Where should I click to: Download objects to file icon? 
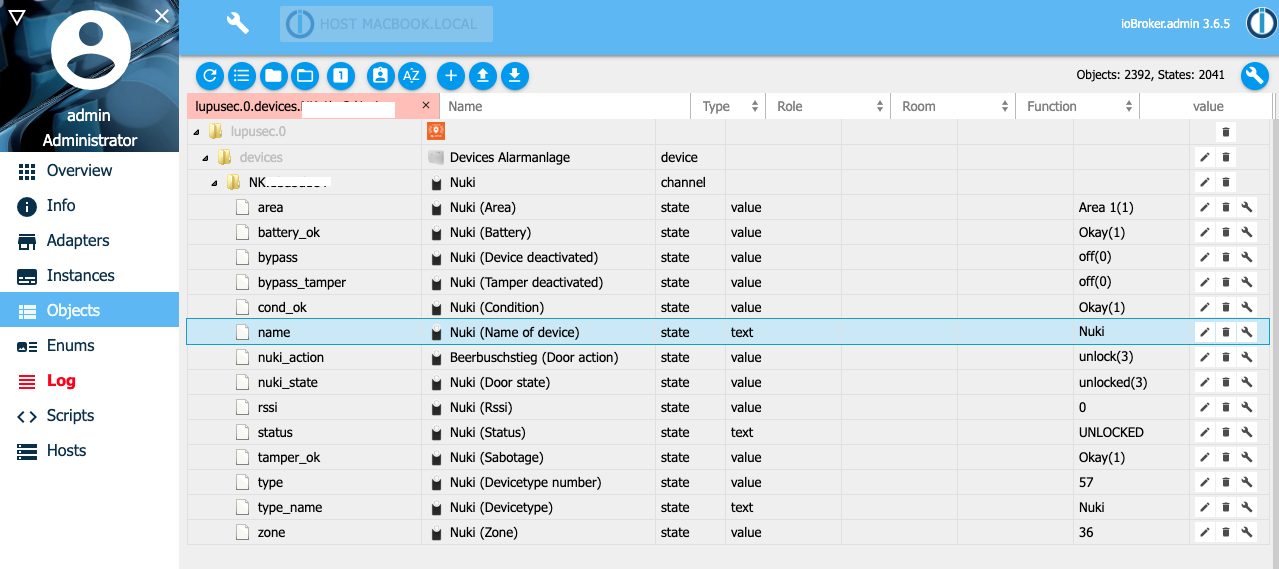(x=514, y=75)
